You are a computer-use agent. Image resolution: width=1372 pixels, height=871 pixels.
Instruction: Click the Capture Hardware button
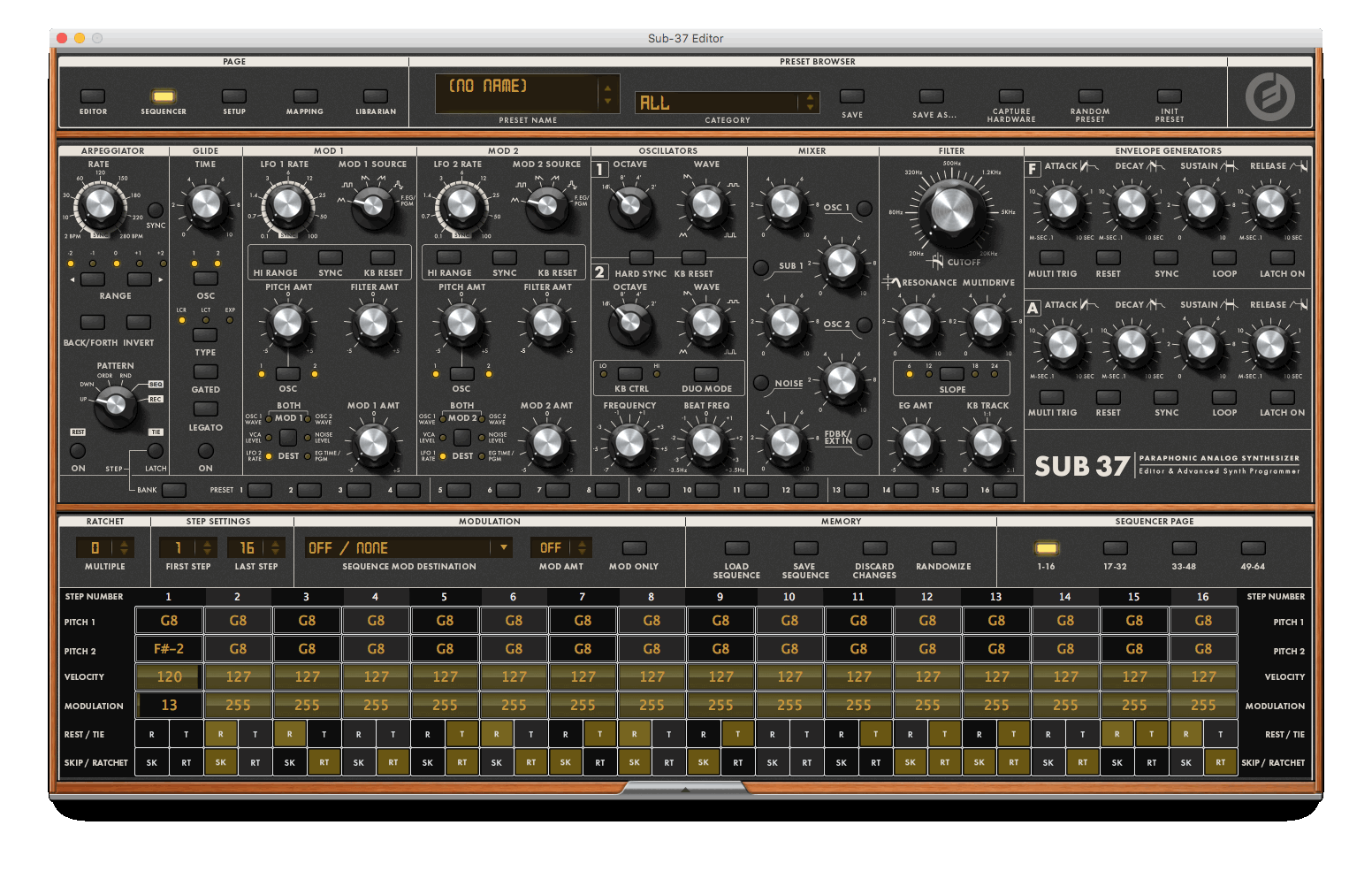tap(1010, 96)
